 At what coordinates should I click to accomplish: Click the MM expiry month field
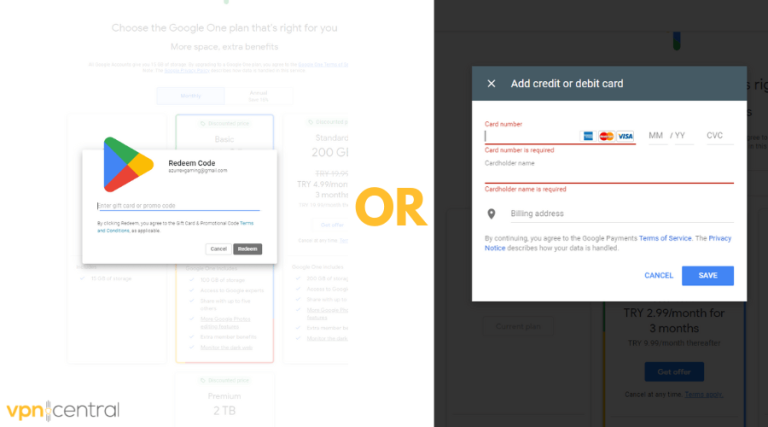coord(656,136)
